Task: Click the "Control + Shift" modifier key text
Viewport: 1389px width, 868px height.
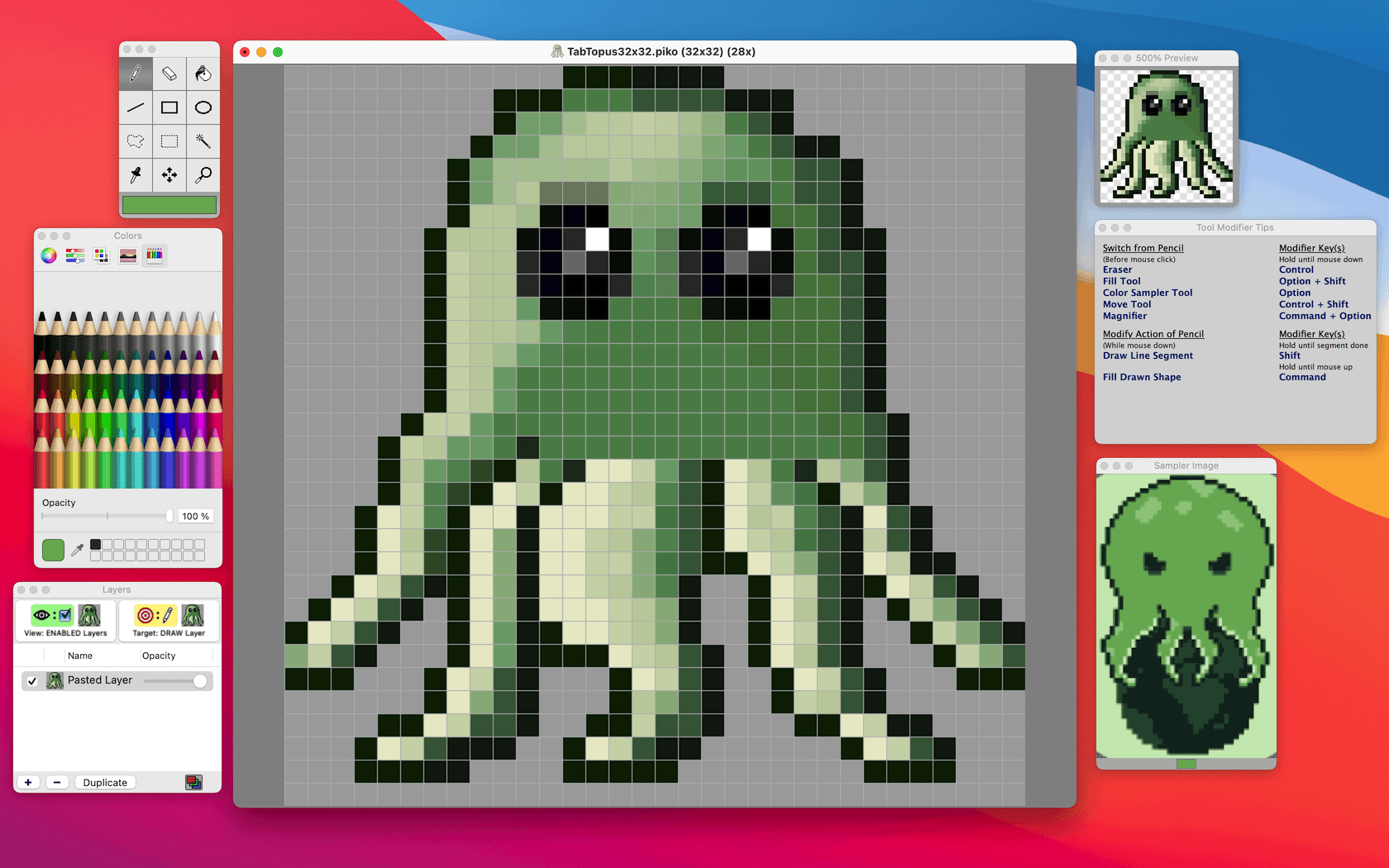Action: coord(1314,304)
